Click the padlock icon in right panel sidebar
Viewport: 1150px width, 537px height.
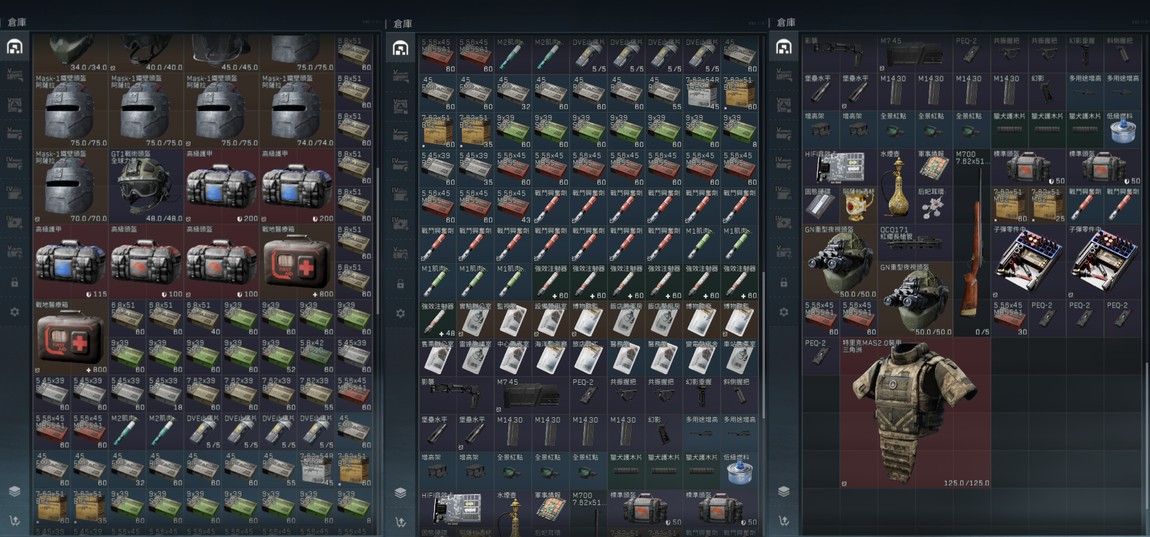pos(783,282)
